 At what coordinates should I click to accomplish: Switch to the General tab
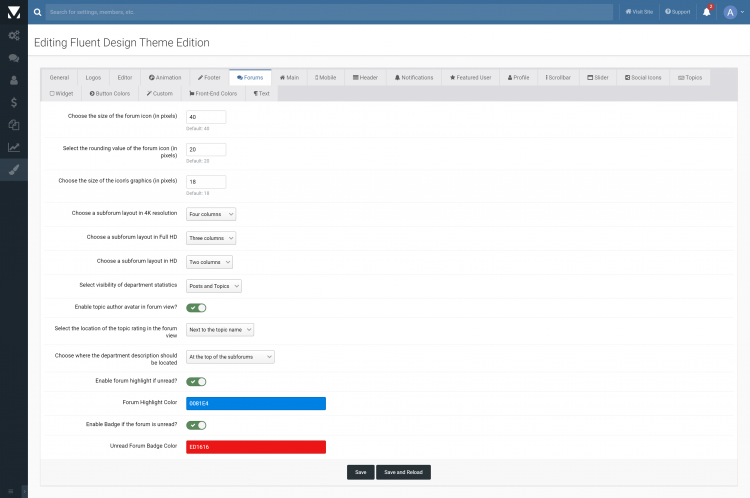59,77
